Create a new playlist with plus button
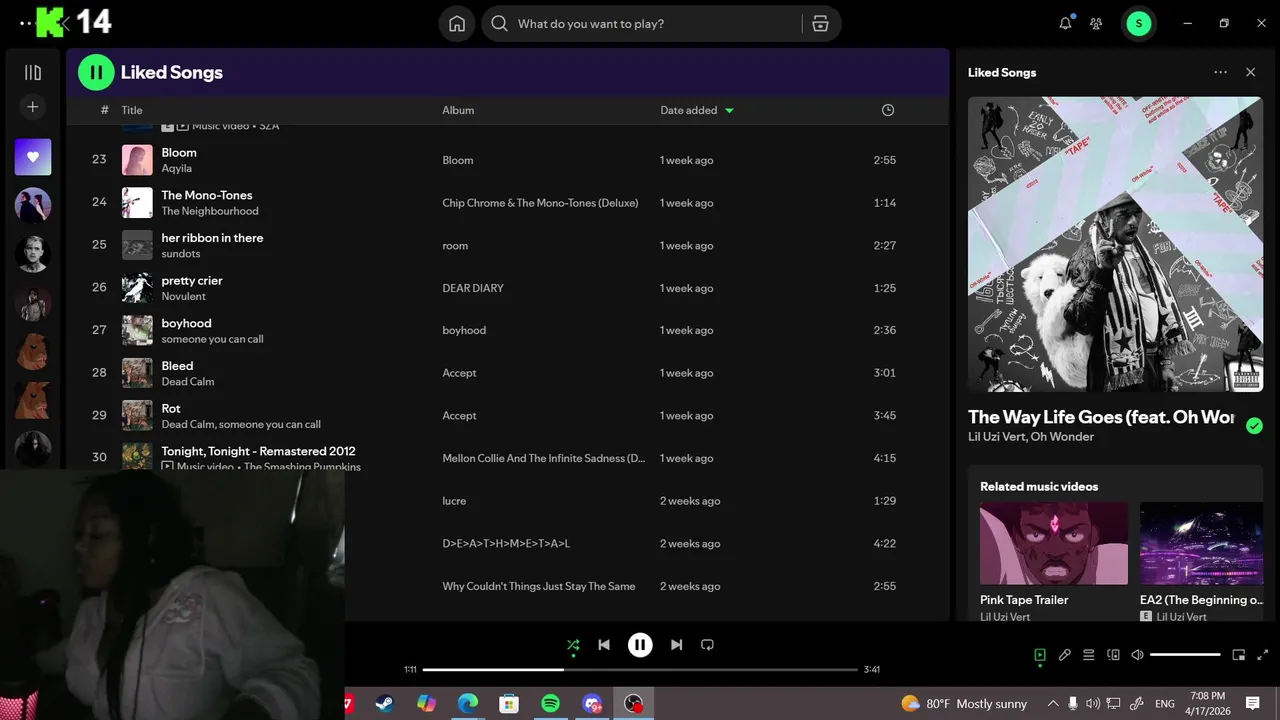1280x720 pixels. click(33, 107)
